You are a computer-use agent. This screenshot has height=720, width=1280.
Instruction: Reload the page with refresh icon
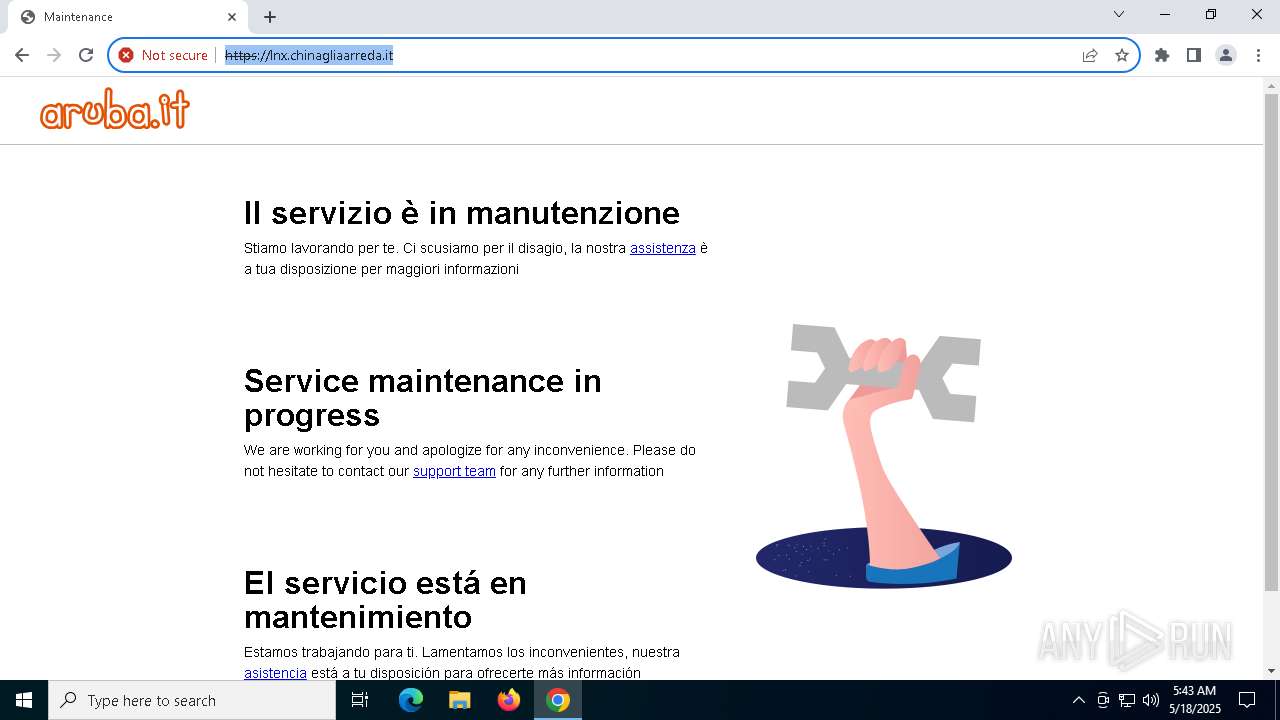point(86,55)
